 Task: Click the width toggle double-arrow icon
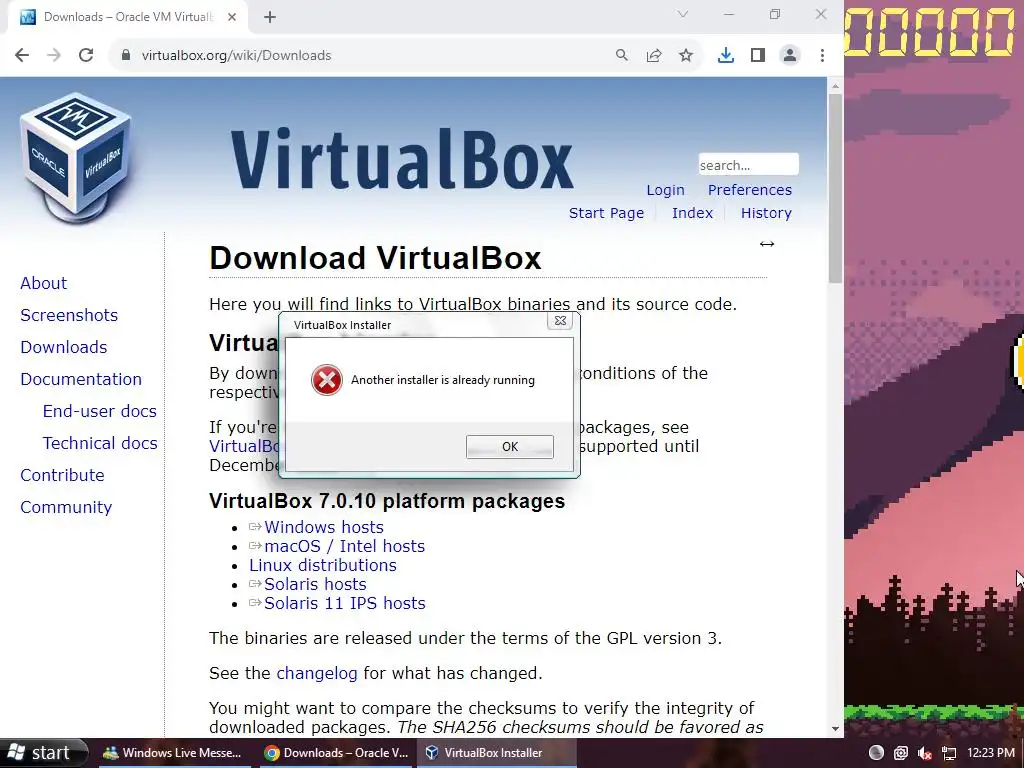click(x=767, y=244)
